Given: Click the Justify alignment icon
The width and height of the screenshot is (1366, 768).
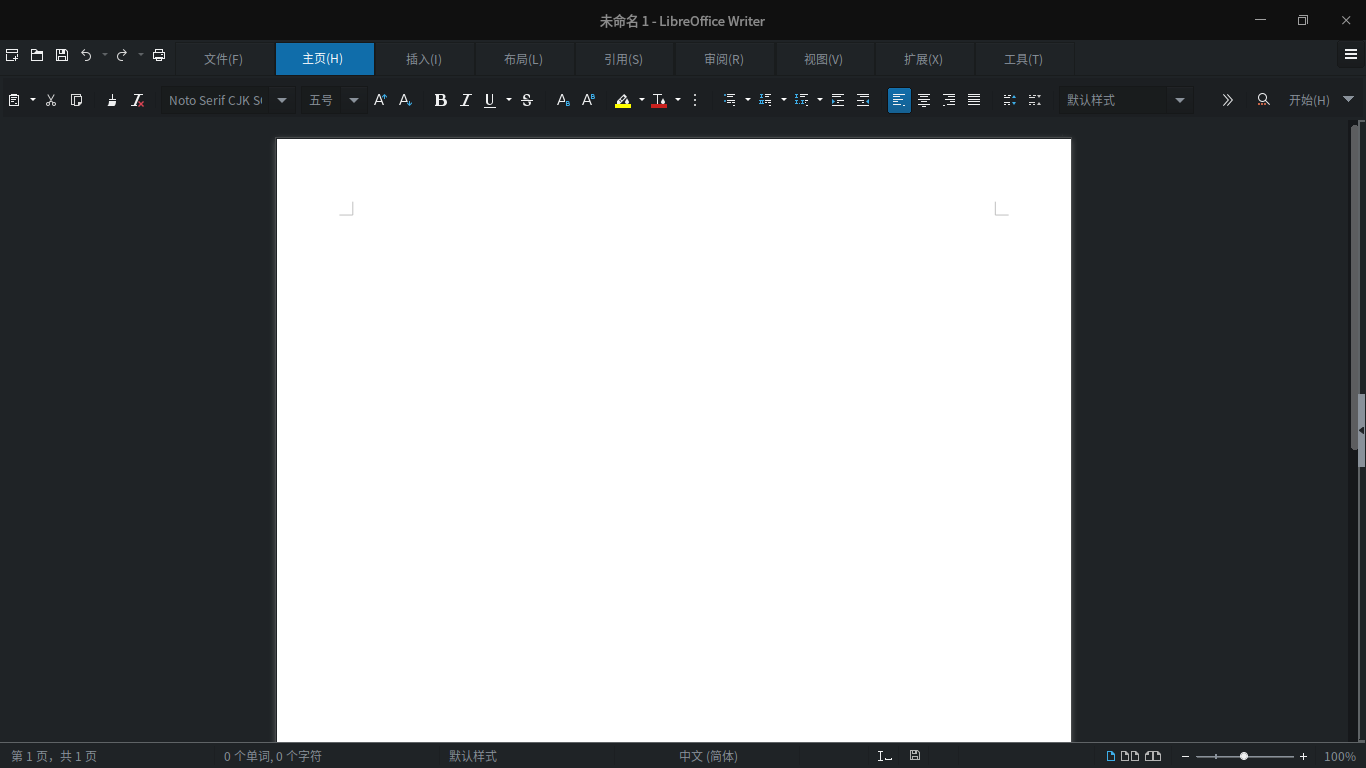Looking at the screenshot, I should click(x=974, y=100).
